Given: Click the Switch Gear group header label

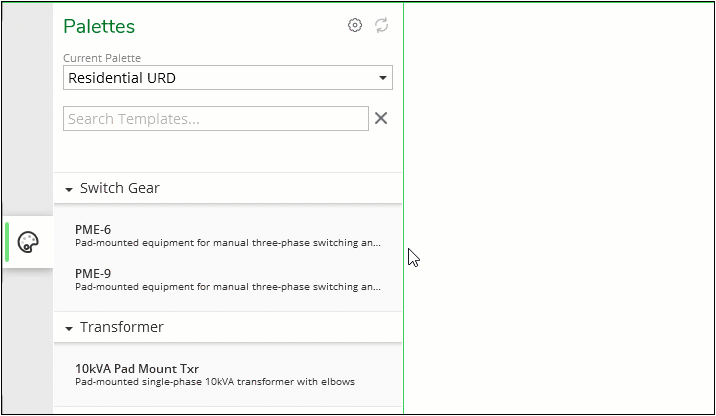Looking at the screenshot, I should [120, 188].
